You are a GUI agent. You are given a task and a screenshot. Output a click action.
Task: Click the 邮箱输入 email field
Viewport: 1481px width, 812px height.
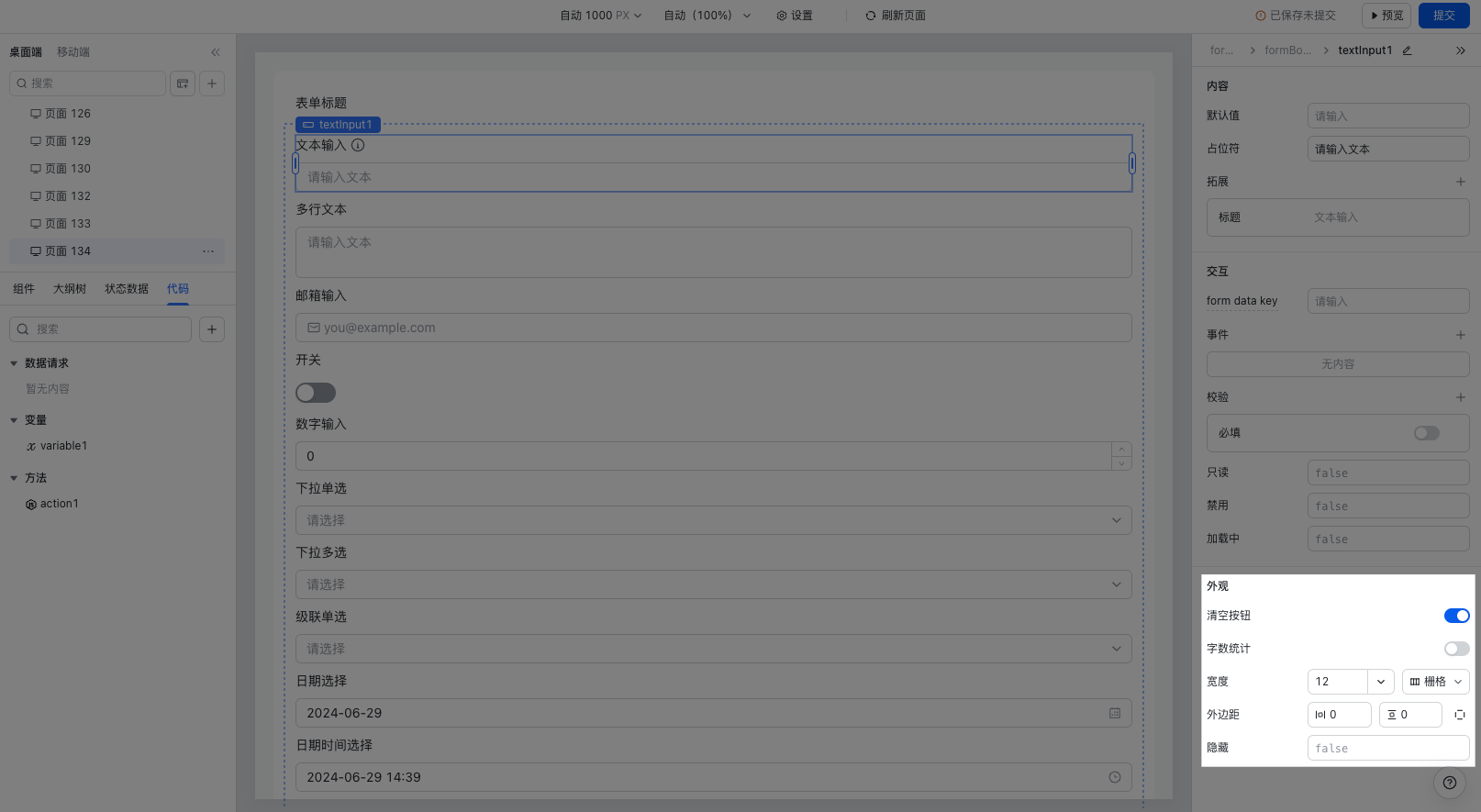tap(713, 328)
